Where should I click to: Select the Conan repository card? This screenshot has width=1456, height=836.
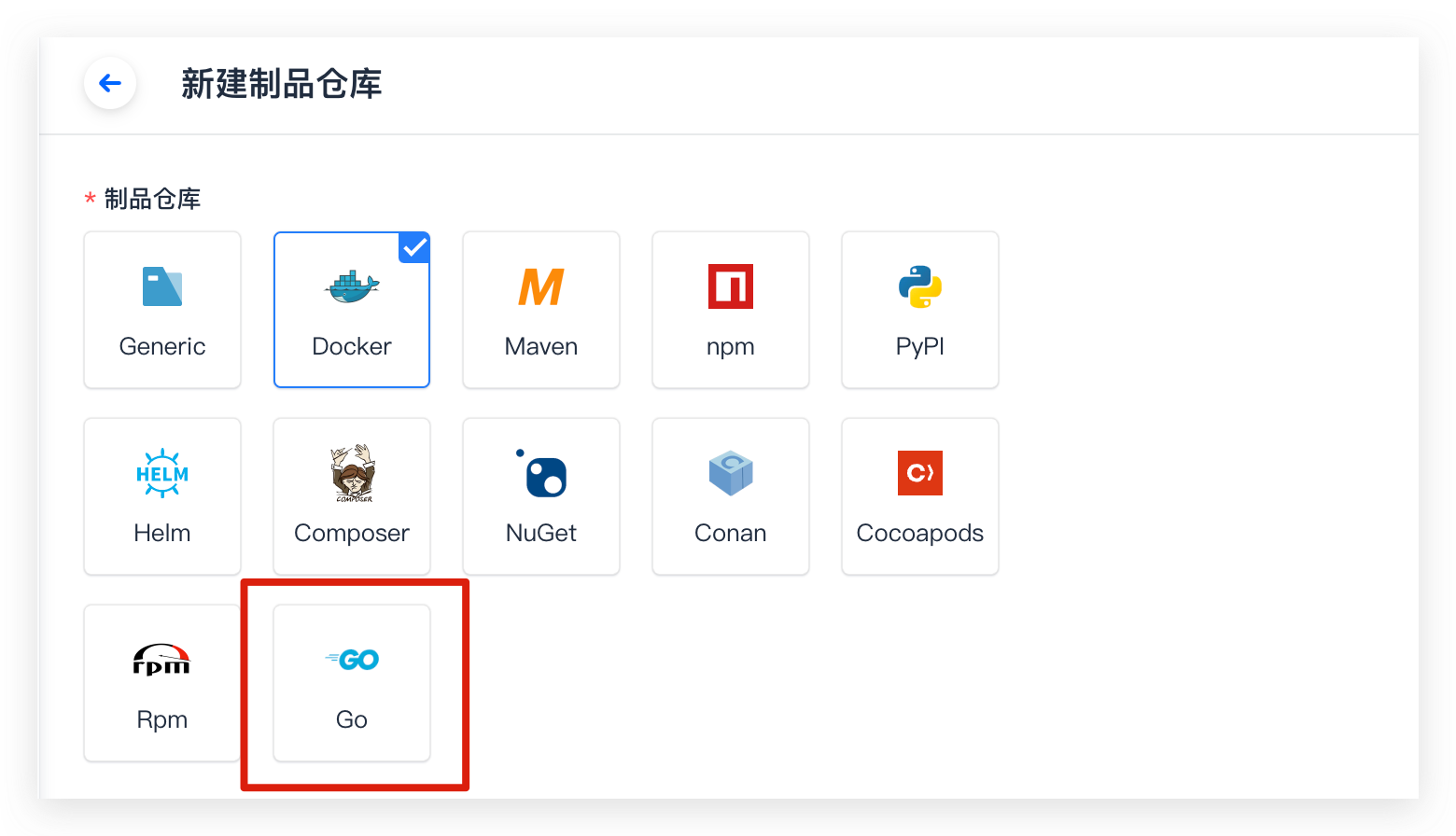click(x=731, y=496)
